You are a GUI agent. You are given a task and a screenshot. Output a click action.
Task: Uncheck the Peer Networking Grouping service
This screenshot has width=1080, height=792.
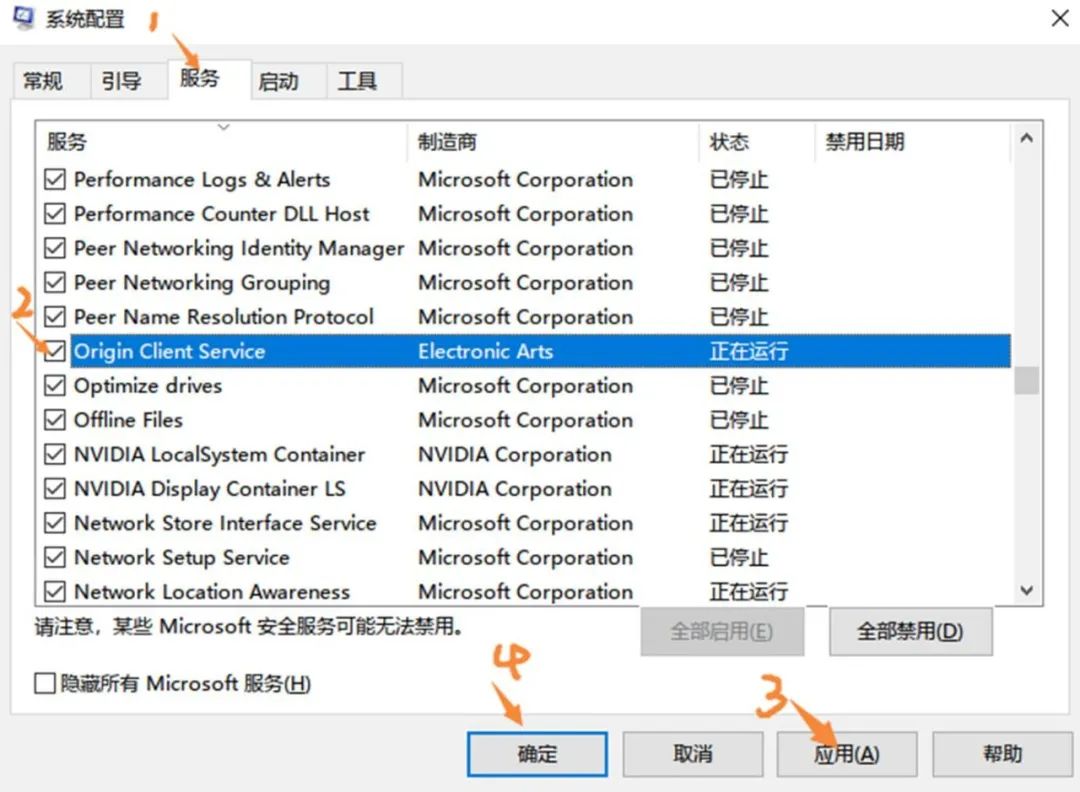coord(55,283)
